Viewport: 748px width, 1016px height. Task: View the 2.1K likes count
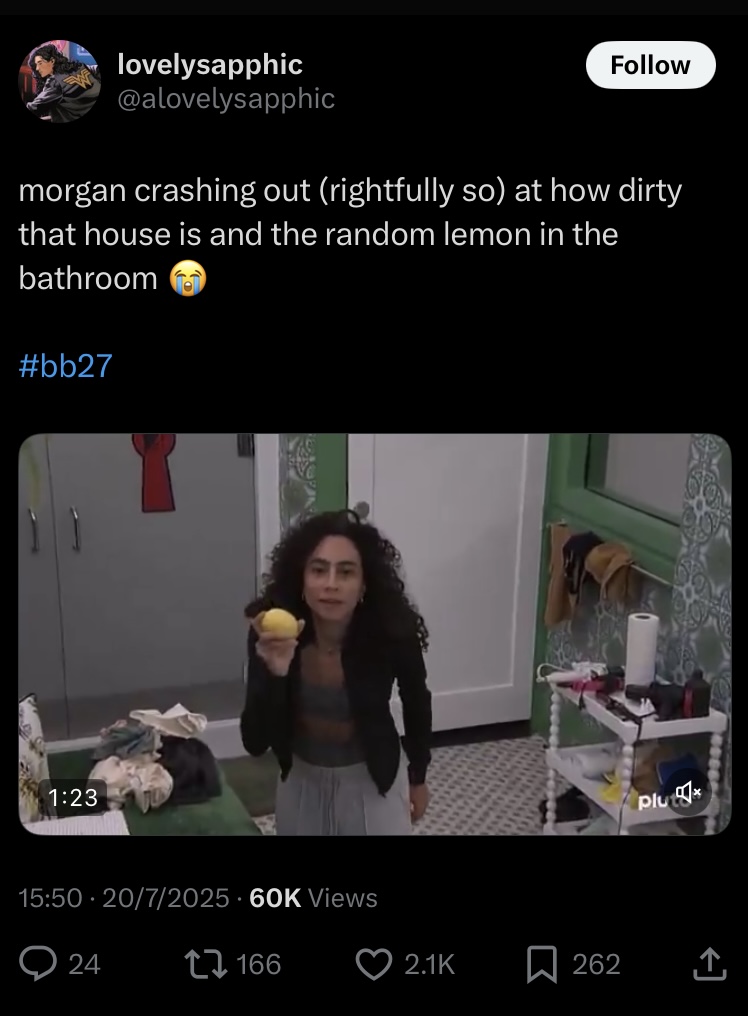tap(429, 964)
